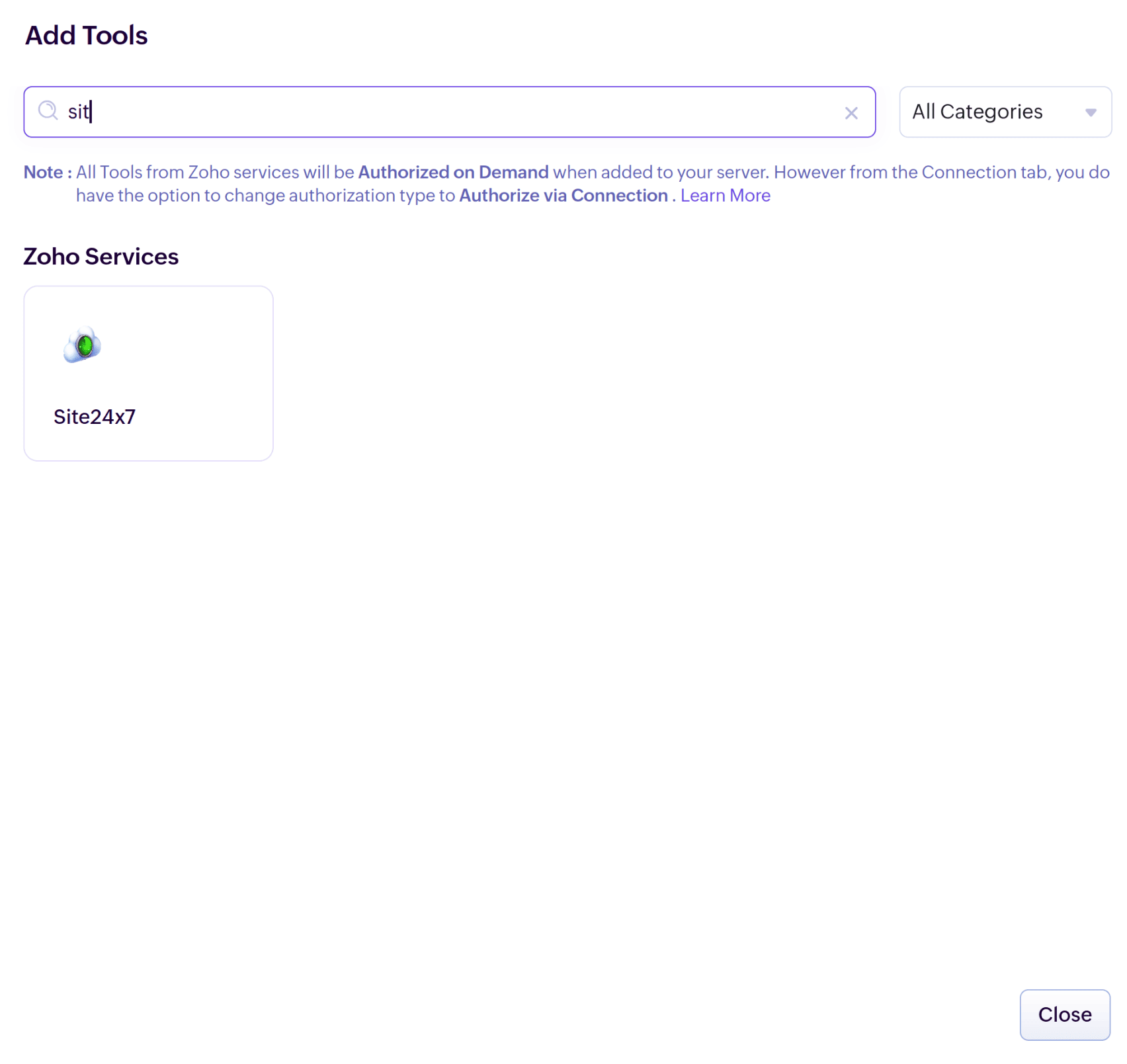
Task: Open the Learn More link
Action: [725, 196]
